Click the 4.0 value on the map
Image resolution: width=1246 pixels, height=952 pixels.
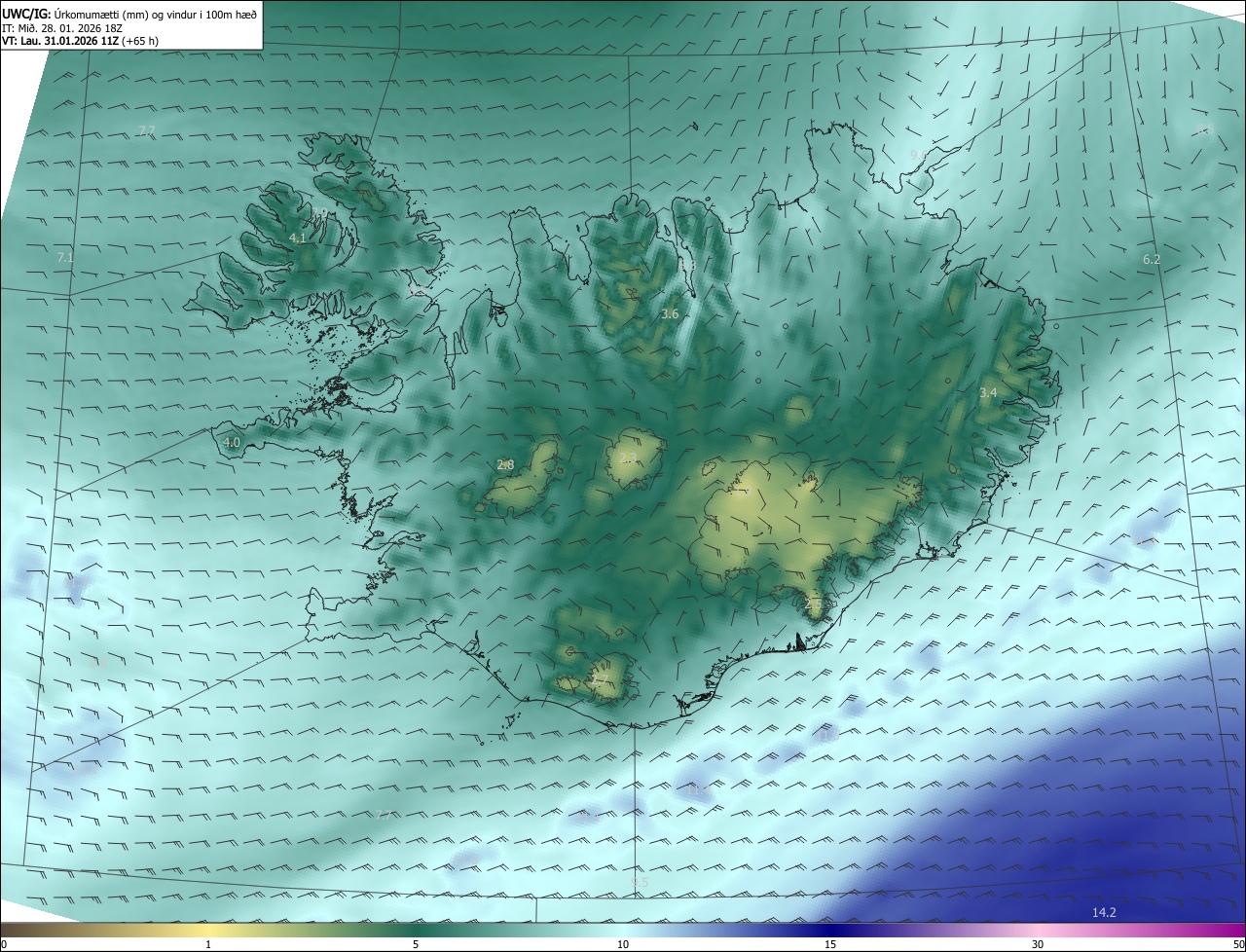(232, 442)
